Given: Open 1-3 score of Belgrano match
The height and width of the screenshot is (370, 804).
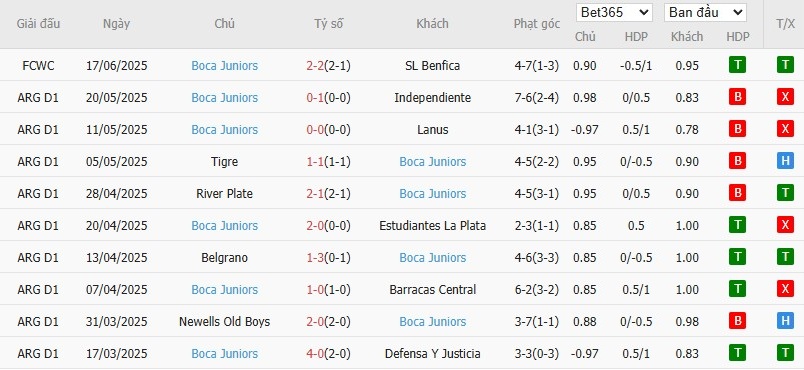Looking at the screenshot, I should pos(315,258).
